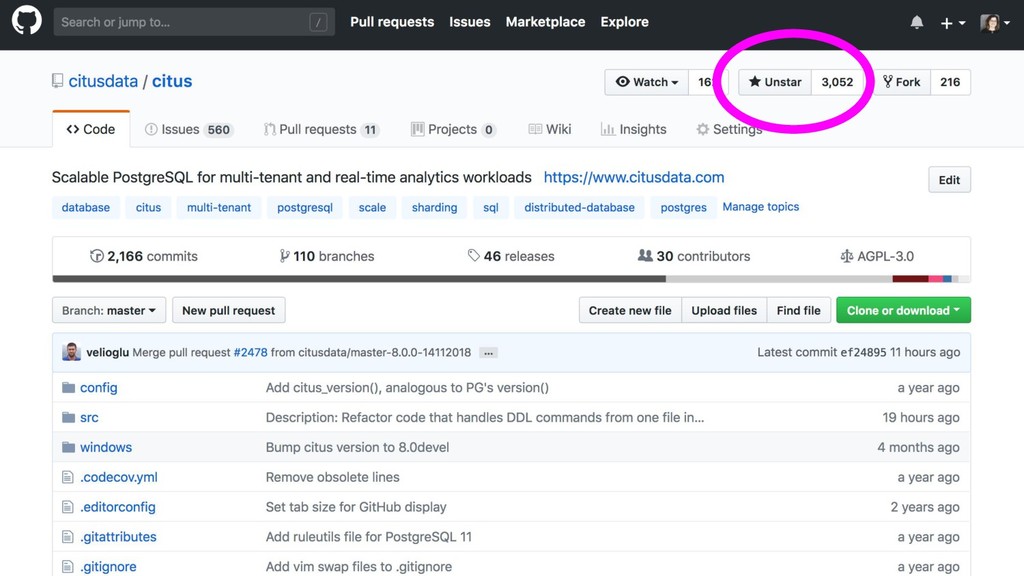Open the citus repository name link
Screen dimensions: 1024x576
172,81
